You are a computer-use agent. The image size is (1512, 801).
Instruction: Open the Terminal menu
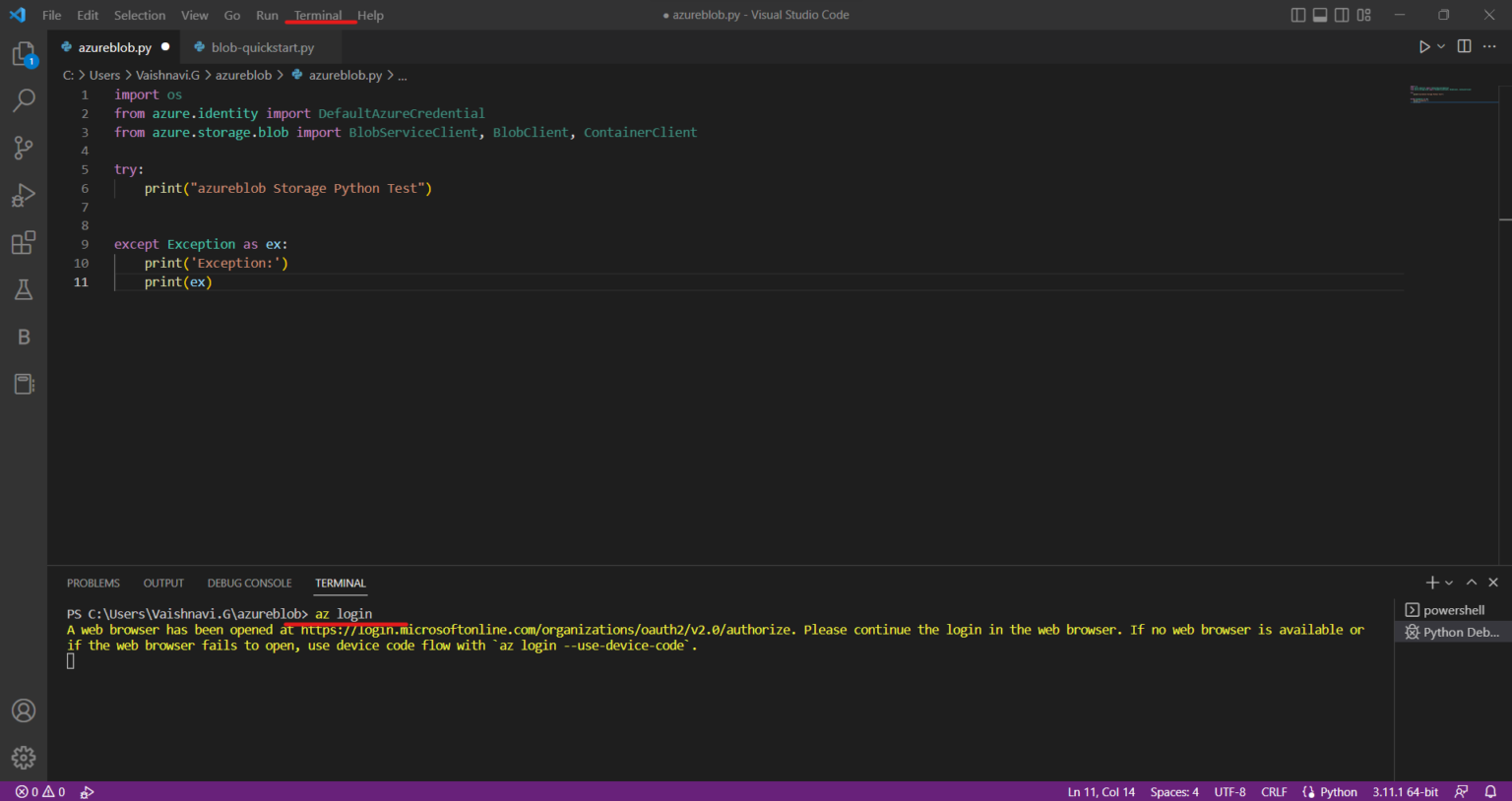coord(318,15)
